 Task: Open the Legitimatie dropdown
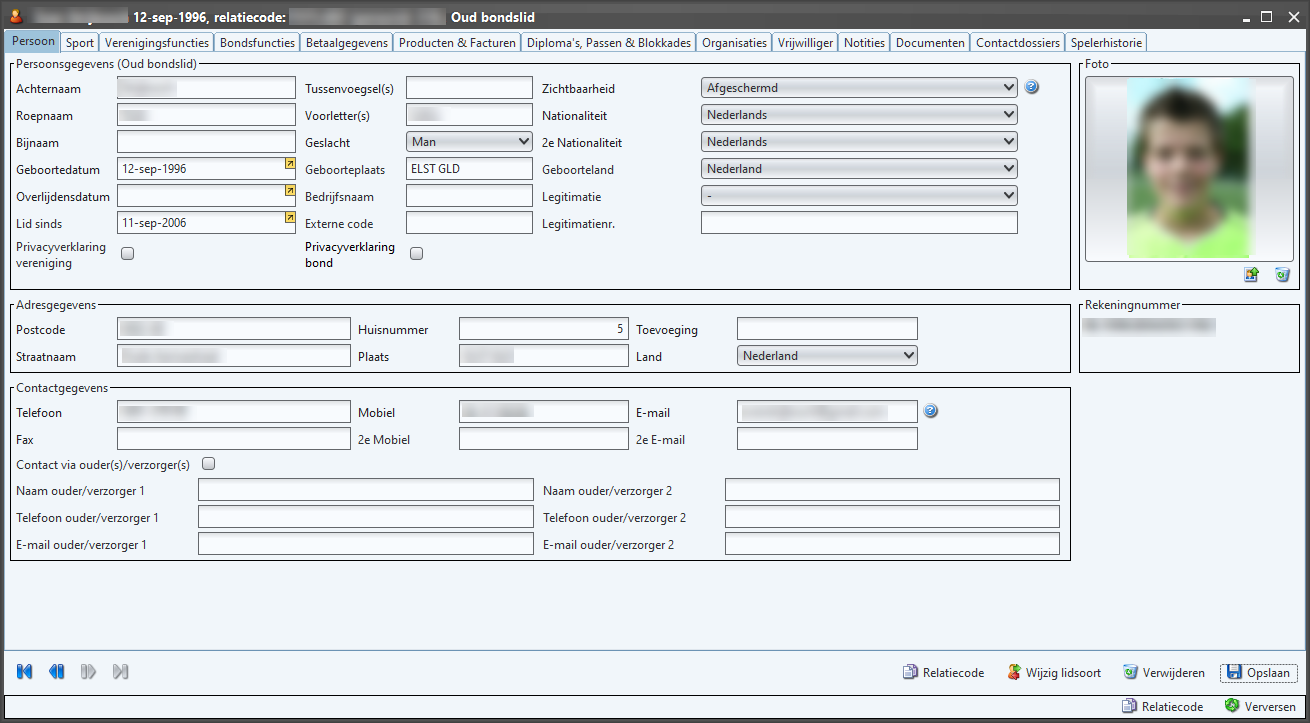point(859,196)
